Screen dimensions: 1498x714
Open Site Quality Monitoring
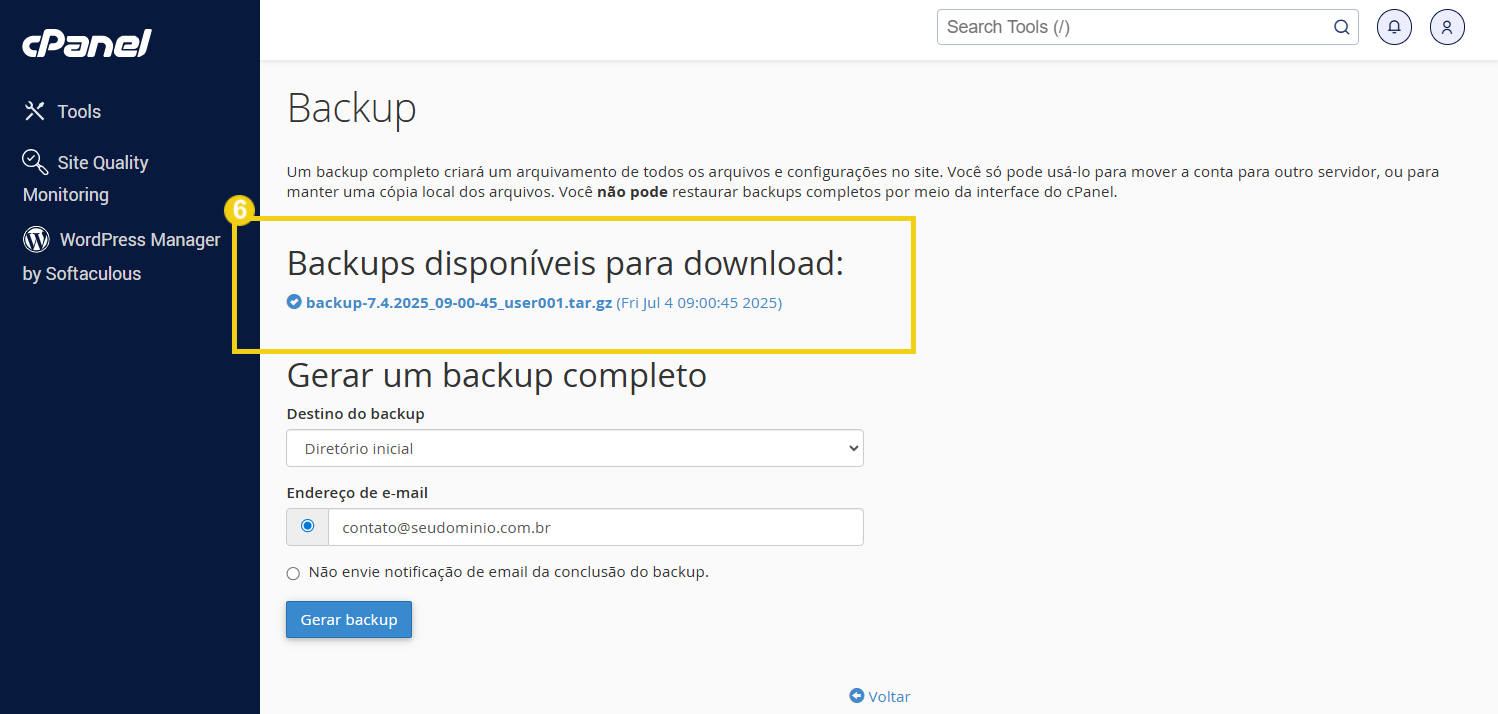point(85,178)
